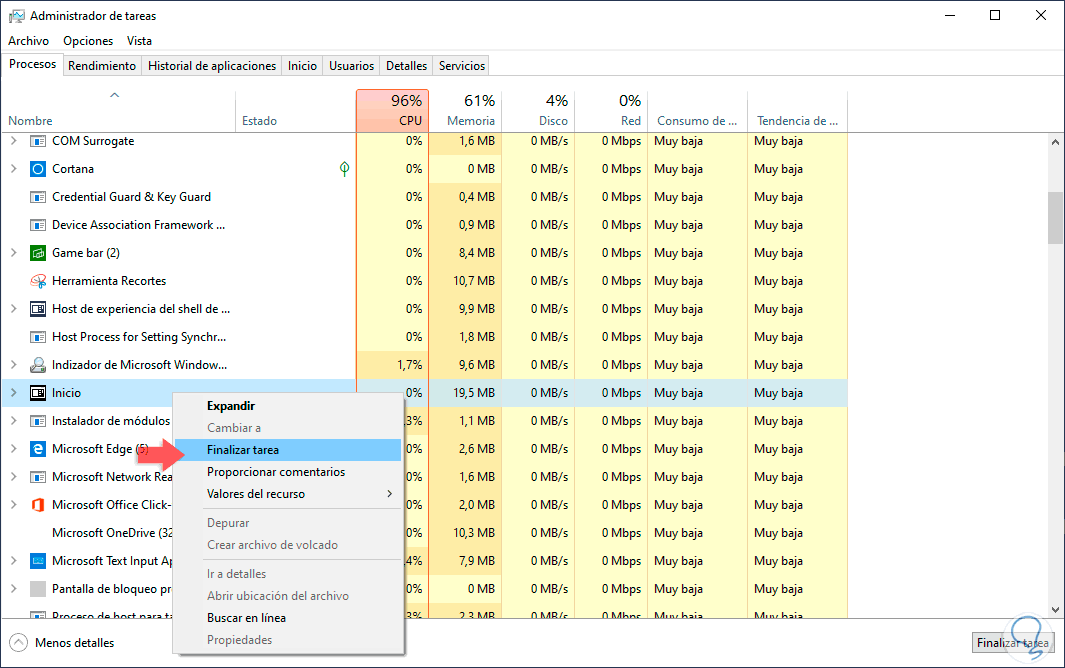The width and height of the screenshot is (1065, 668).
Task: Click the COM Surrogate process icon
Action: 39,141
